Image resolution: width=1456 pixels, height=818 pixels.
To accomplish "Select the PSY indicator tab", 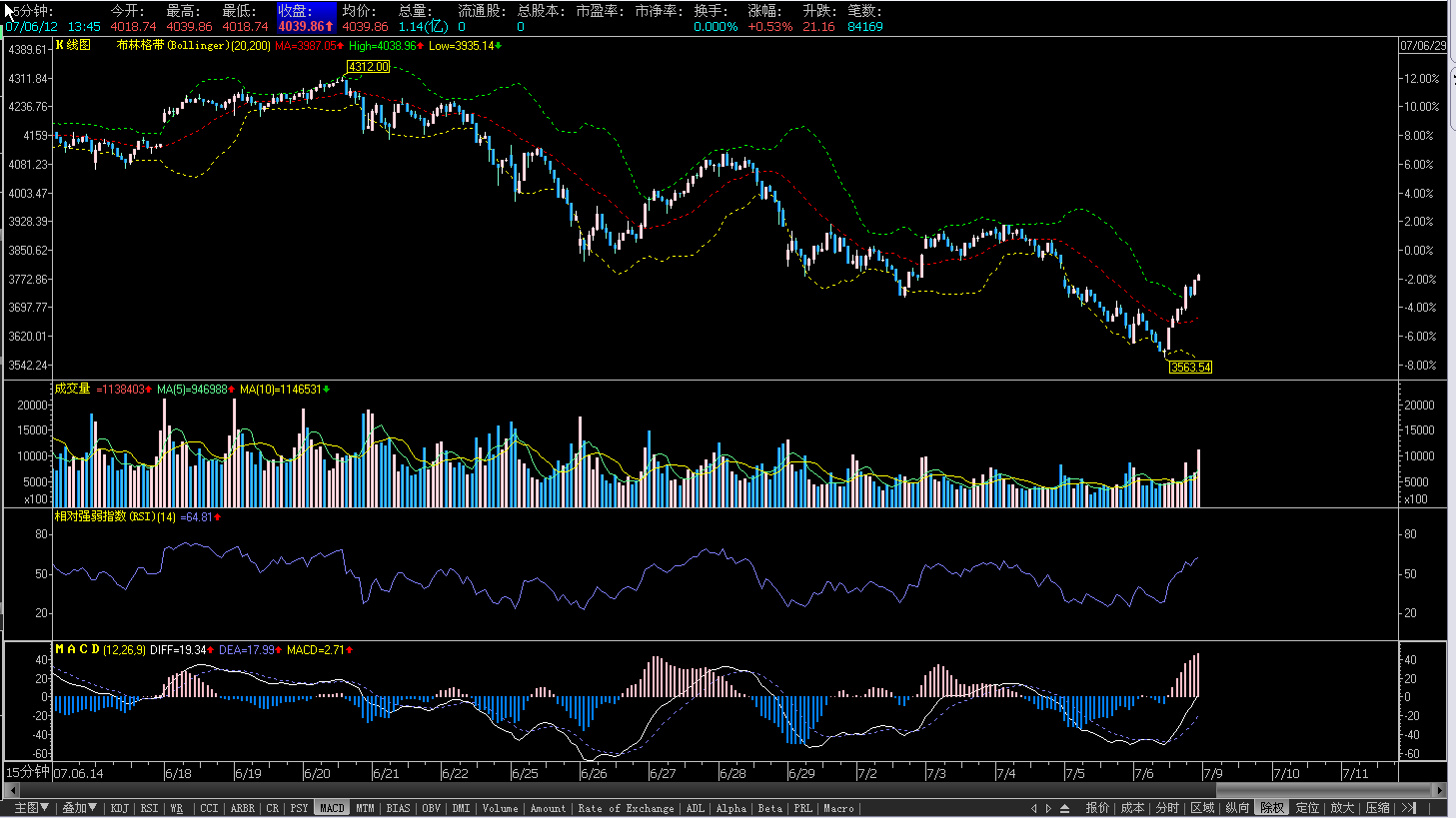I will tap(300, 808).
